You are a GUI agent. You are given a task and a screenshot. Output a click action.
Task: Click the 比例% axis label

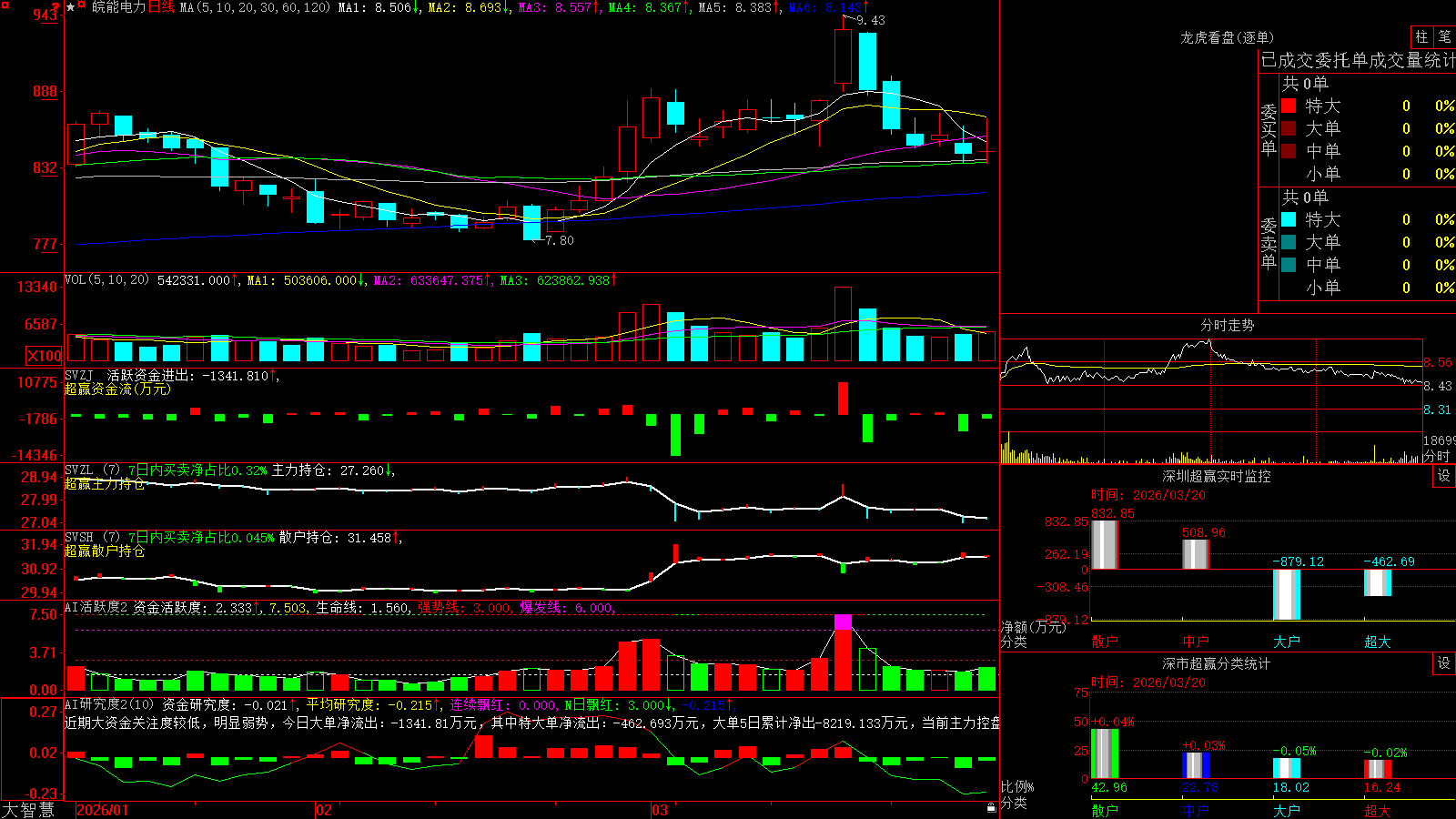(x=1017, y=786)
